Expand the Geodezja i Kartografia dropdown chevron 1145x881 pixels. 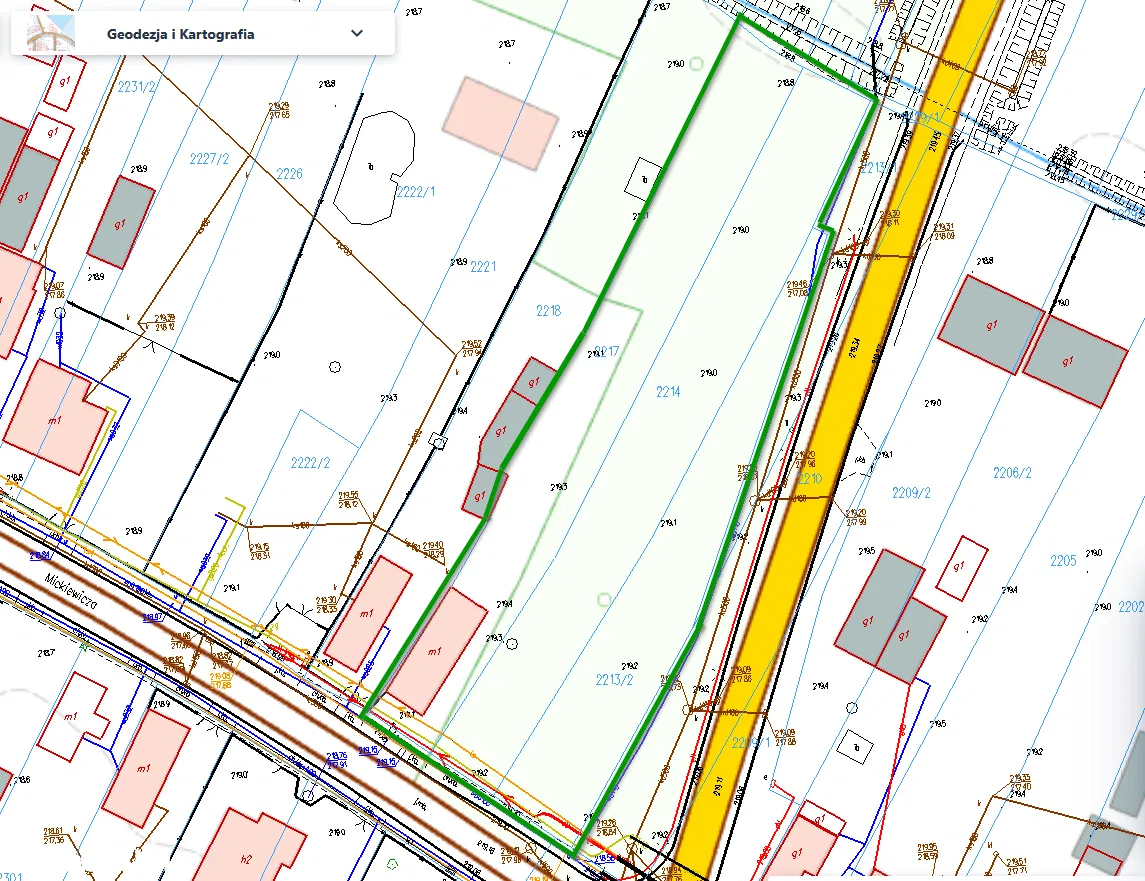pos(357,33)
